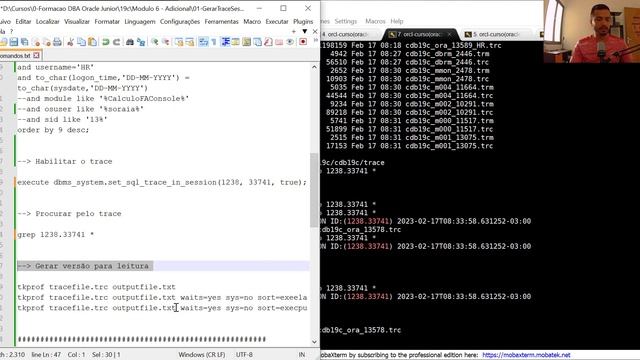Click the plus button near menu row

tap(293, 31)
